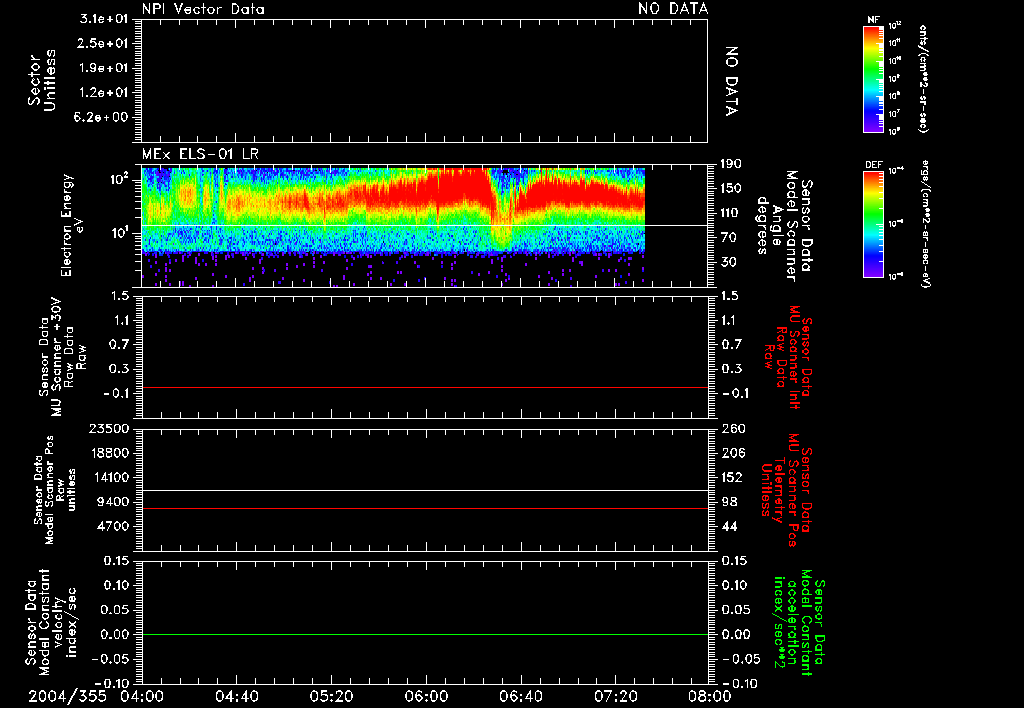
Task: Click the red 'MU Scanner Pos Telemetry' axis title
Action: point(786,490)
